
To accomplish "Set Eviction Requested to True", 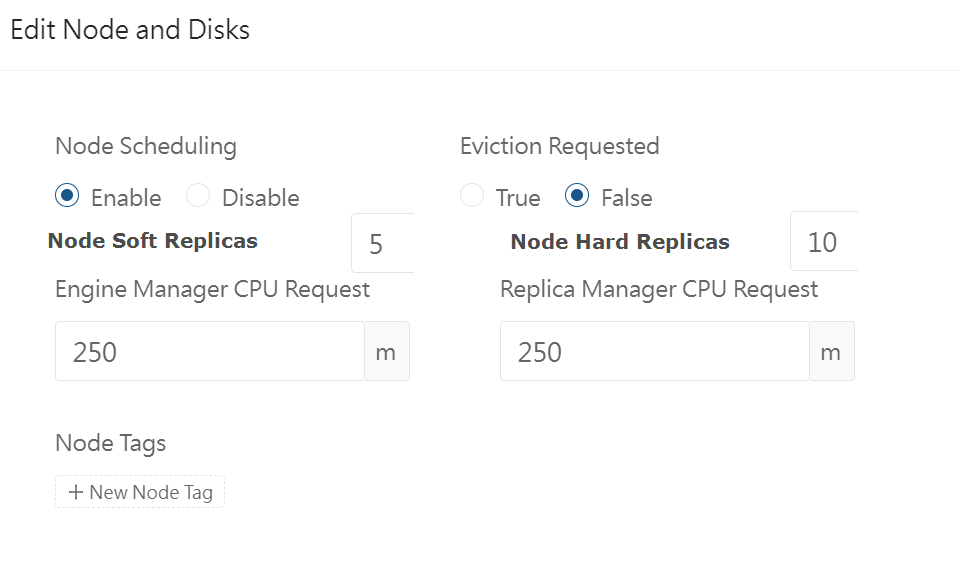I will pyautogui.click(x=472, y=196).
